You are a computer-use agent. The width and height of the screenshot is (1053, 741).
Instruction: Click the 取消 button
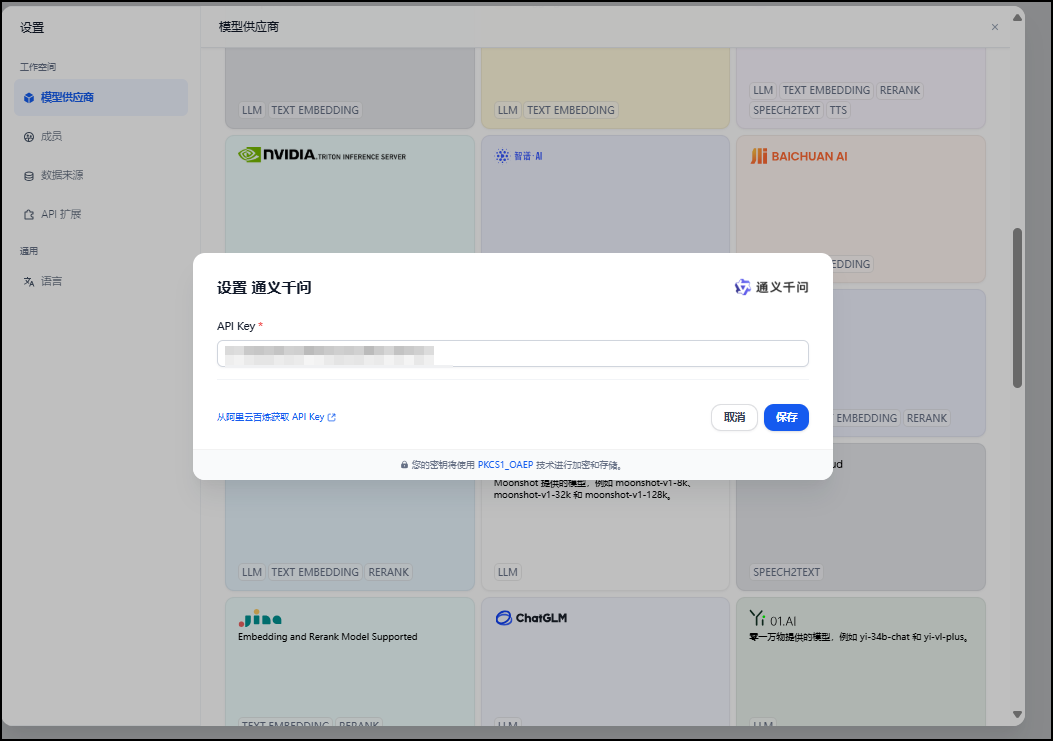click(x=734, y=417)
